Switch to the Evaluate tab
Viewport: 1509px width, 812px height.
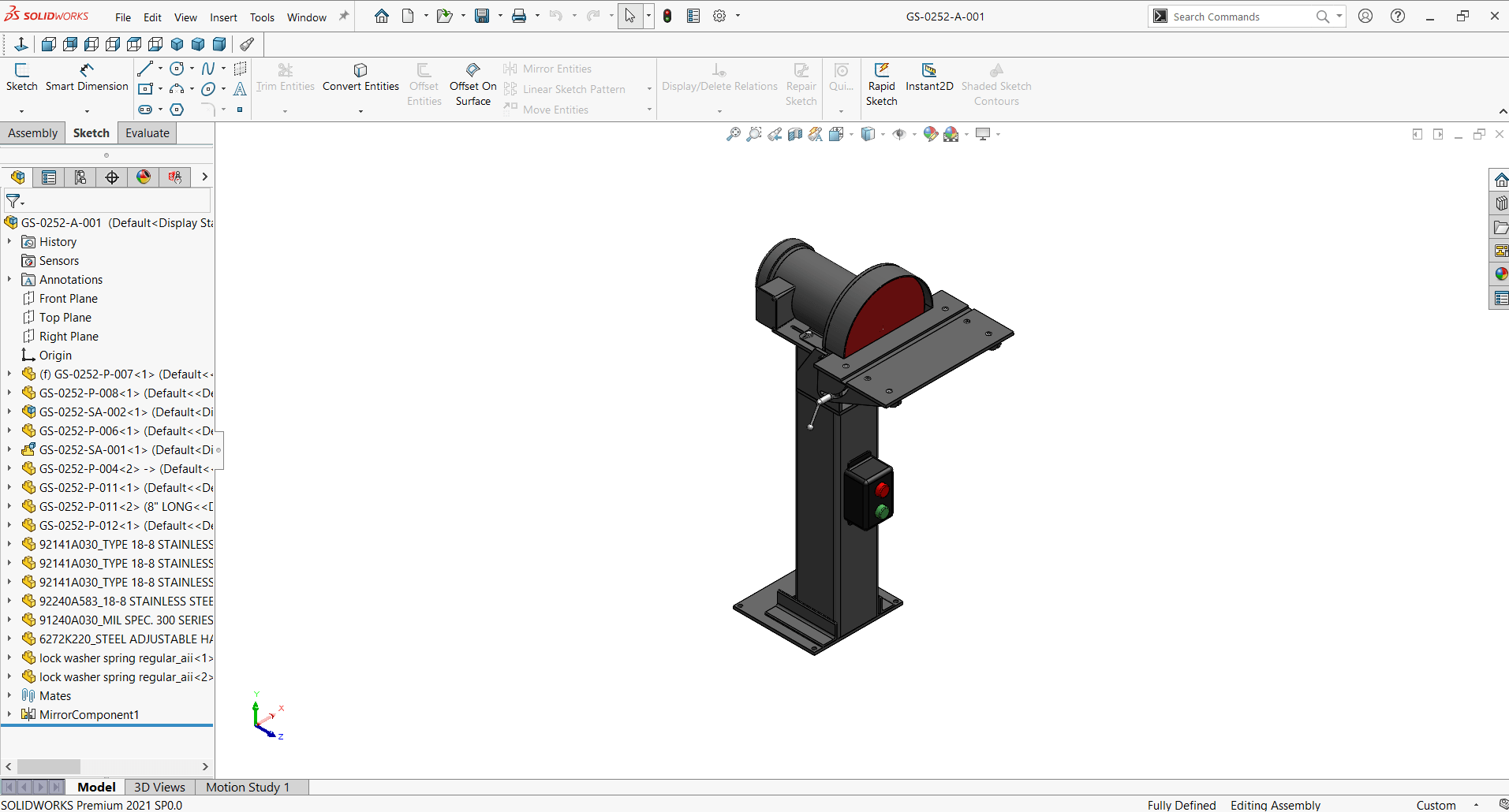[x=148, y=133]
